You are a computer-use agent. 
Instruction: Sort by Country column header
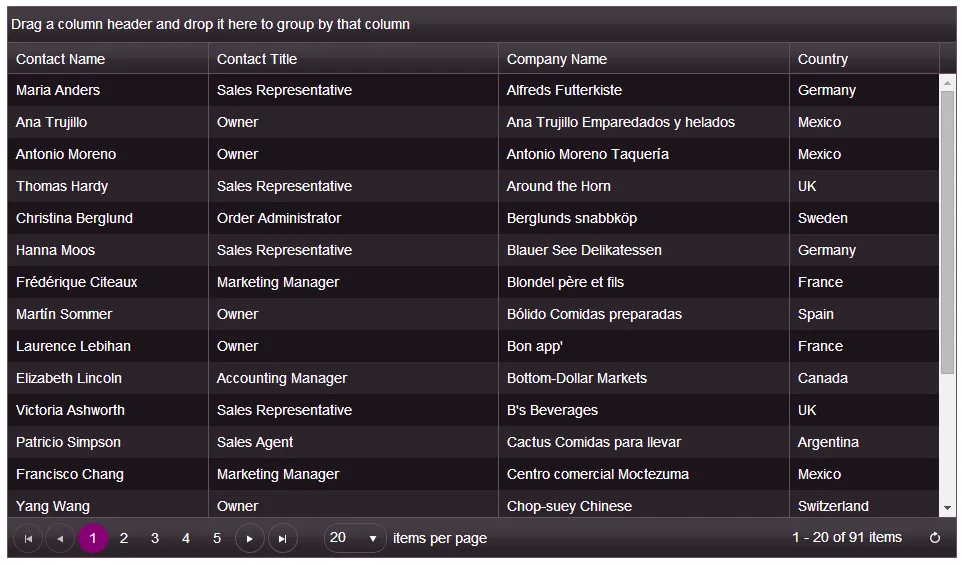tap(823, 59)
